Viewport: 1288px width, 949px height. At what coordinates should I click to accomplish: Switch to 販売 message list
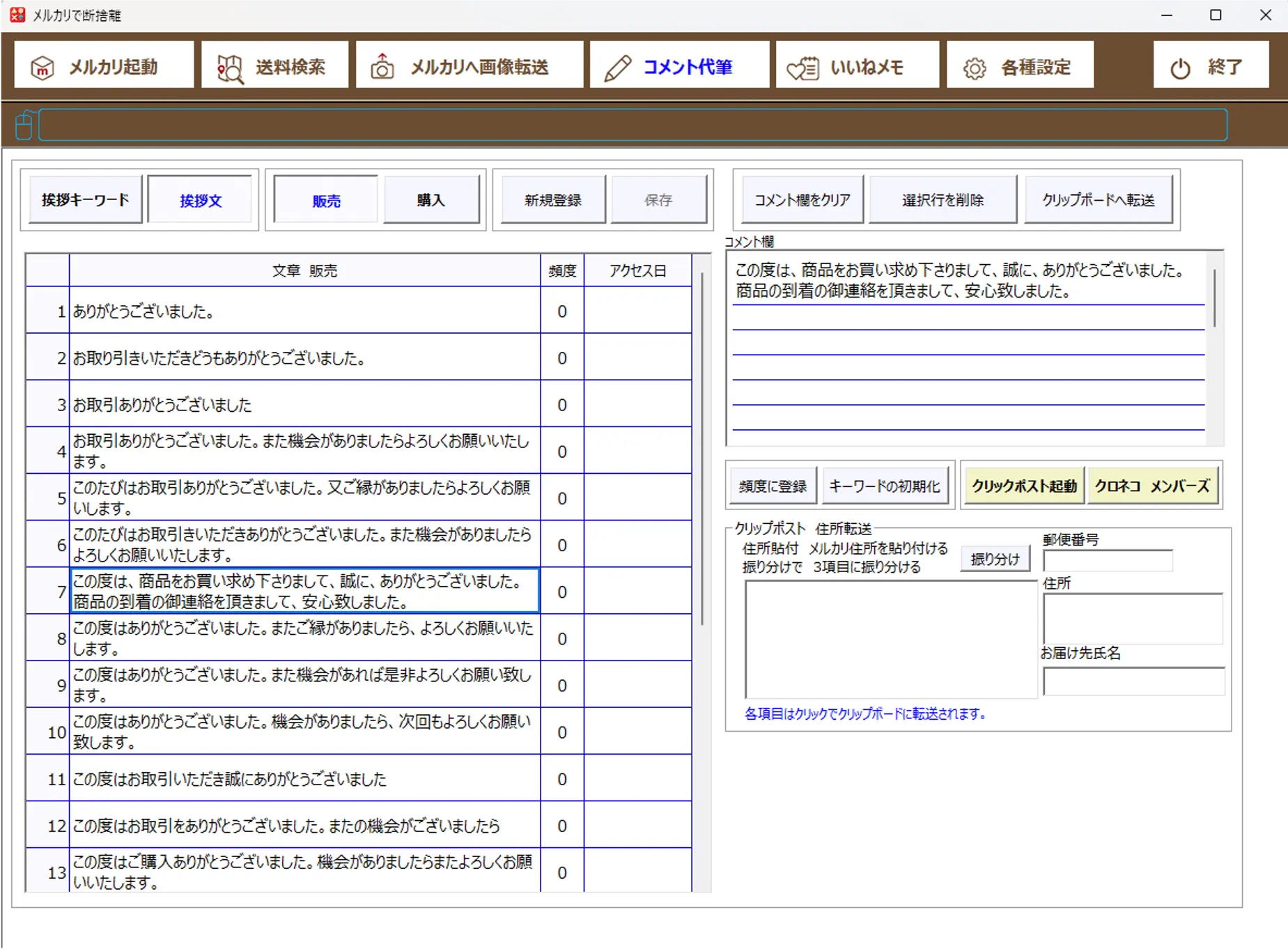[325, 199]
